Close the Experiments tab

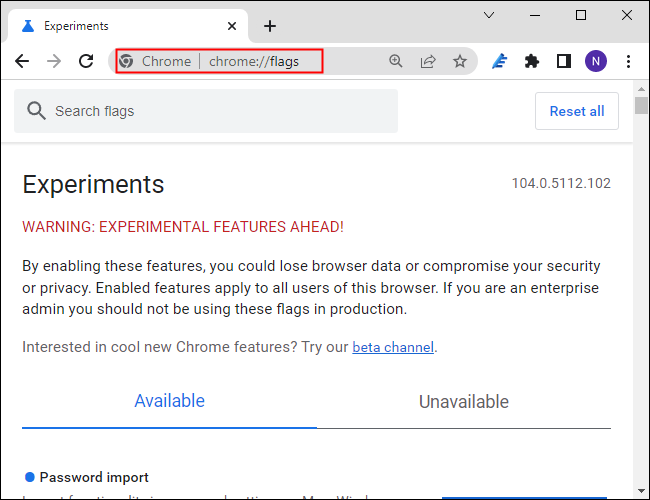[231, 26]
